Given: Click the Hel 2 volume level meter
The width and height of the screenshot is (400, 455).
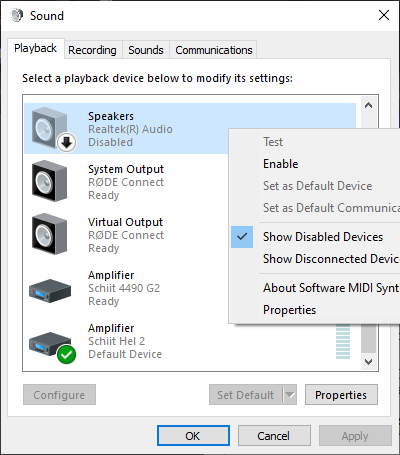Looking at the screenshot, I should pos(343,341).
